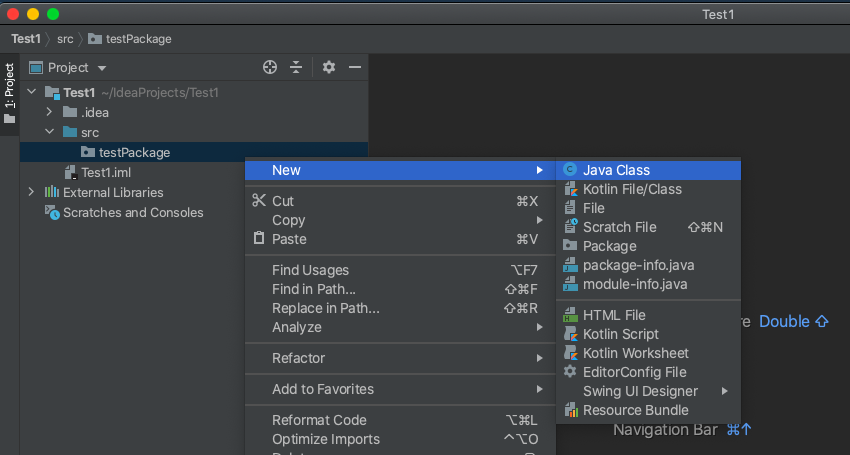
Task: Click the HTML File icon
Action: [x=570, y=315]
